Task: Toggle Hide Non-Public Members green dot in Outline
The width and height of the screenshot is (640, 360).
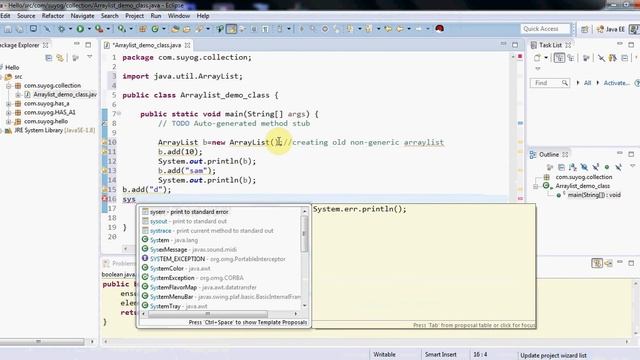Action: click(607, 167)
